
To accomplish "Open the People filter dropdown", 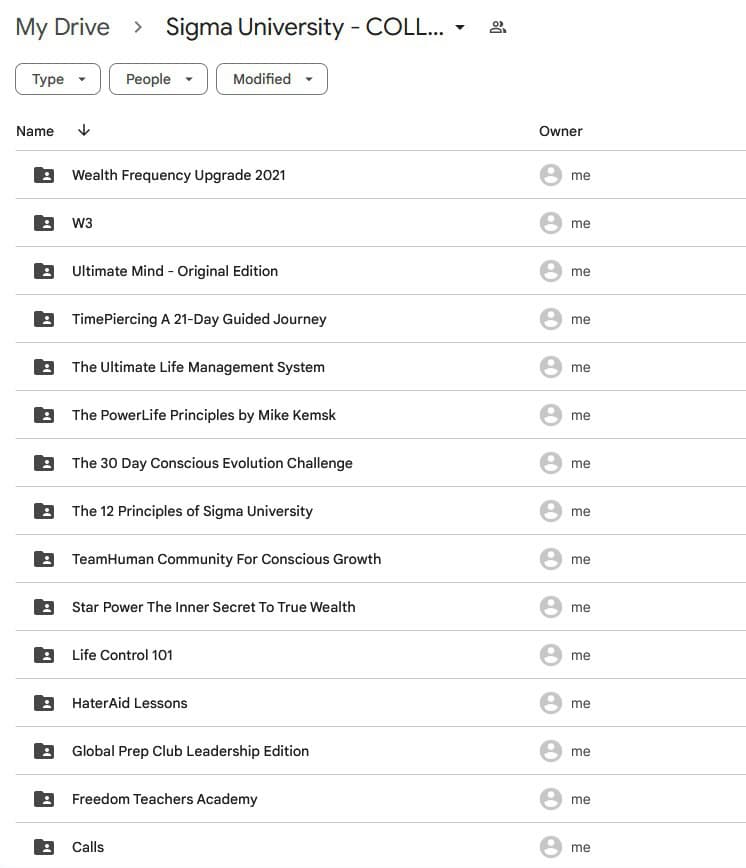I will coord(158,79).
